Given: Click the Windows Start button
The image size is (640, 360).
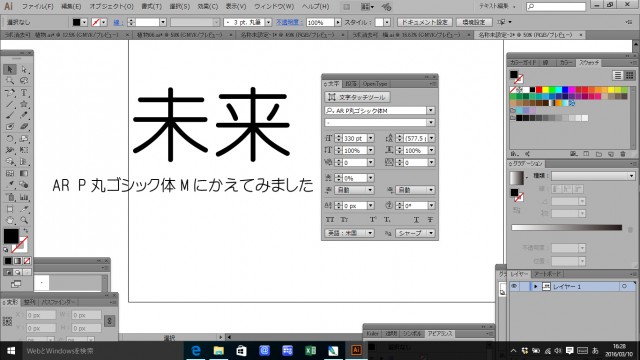Looking at the screenshot, I should pyautogui.click(x=11, y=351).
